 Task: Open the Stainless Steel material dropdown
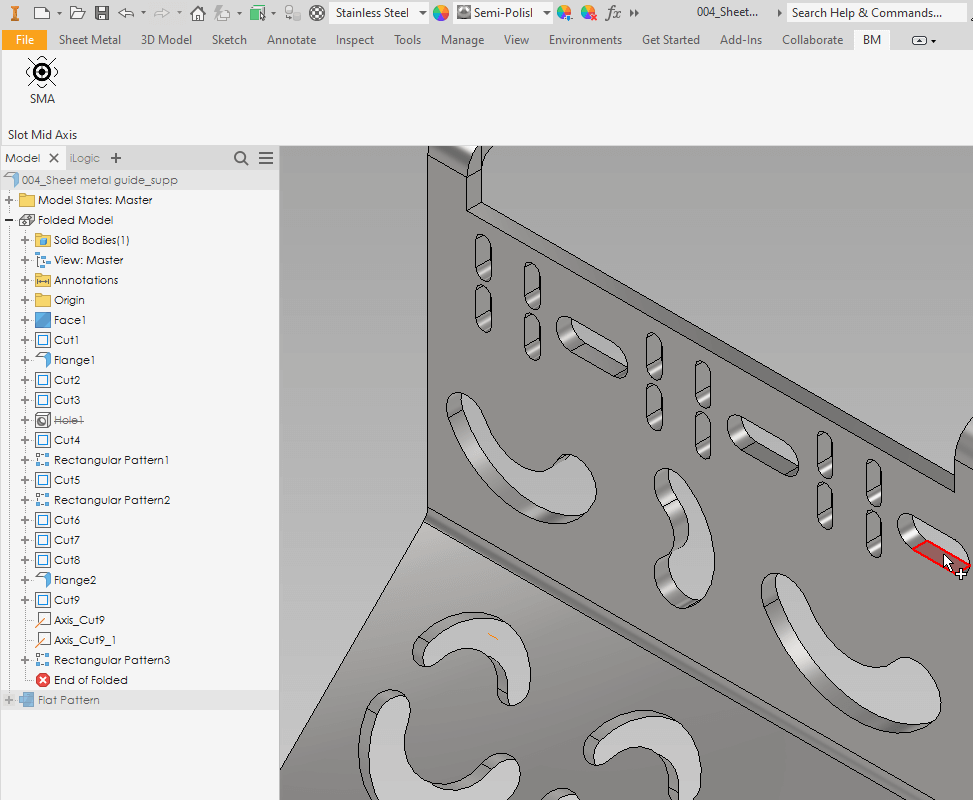(422, 13)
